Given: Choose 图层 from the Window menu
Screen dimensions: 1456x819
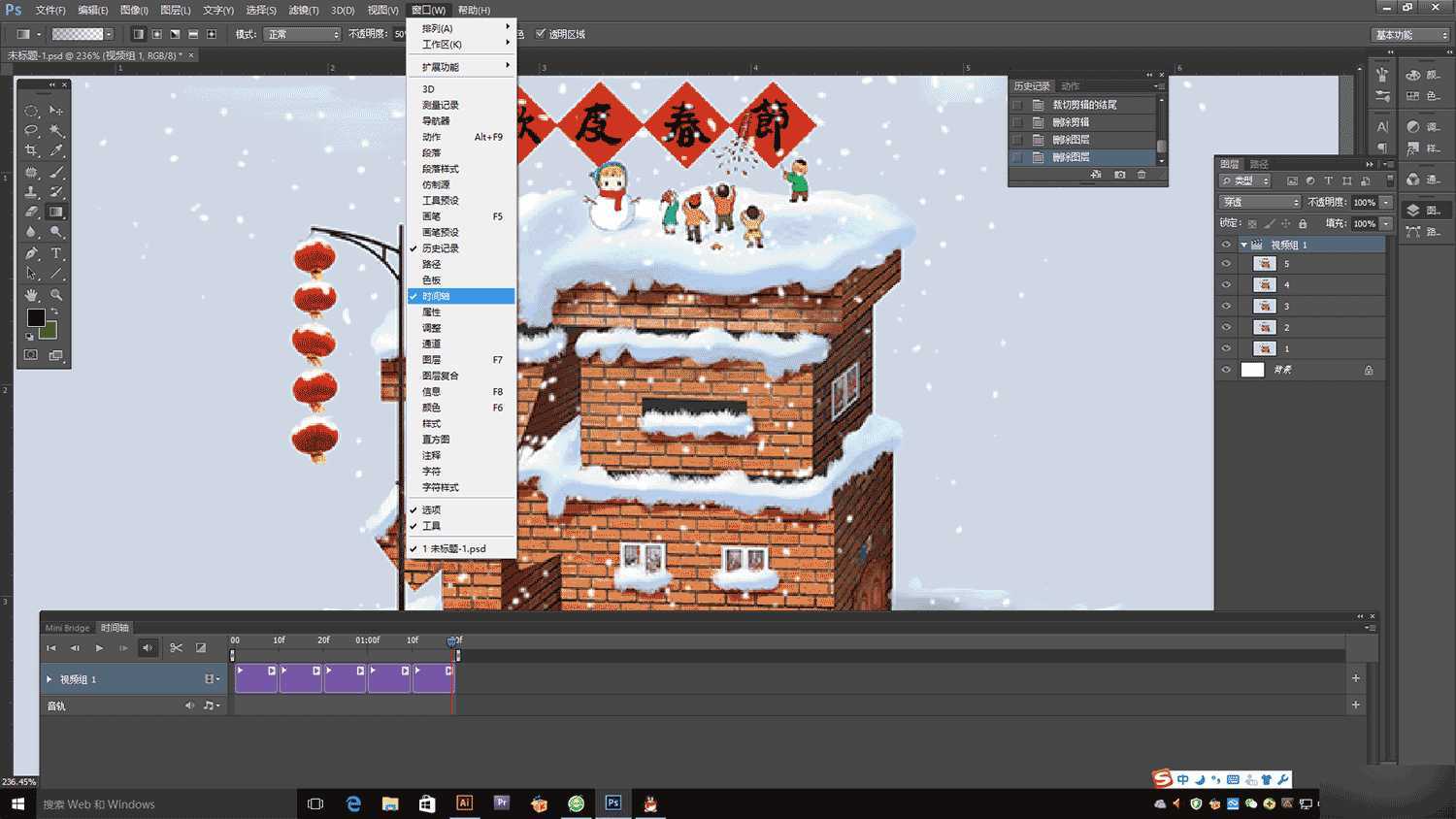Looking at the screenshot, I should pyautogui.click(x=432, y=360).
